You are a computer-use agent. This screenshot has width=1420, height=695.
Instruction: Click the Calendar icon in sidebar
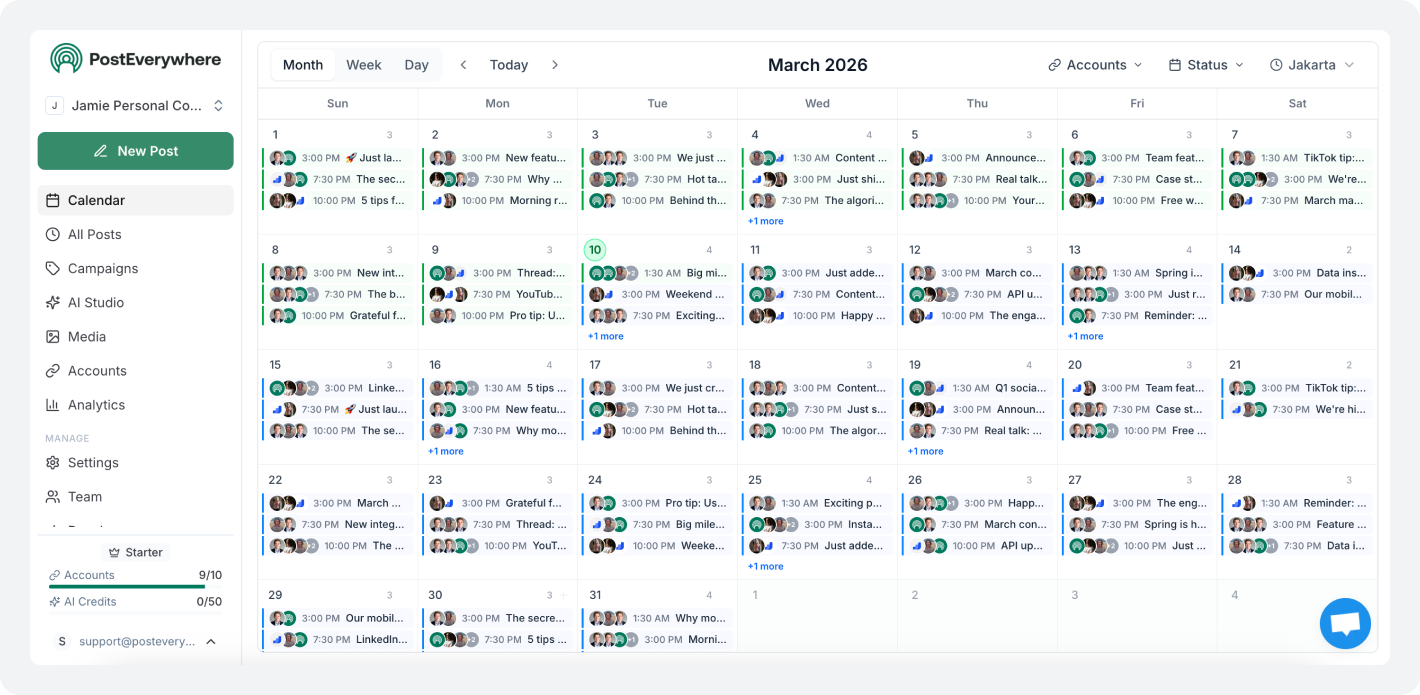pos(53,200)
